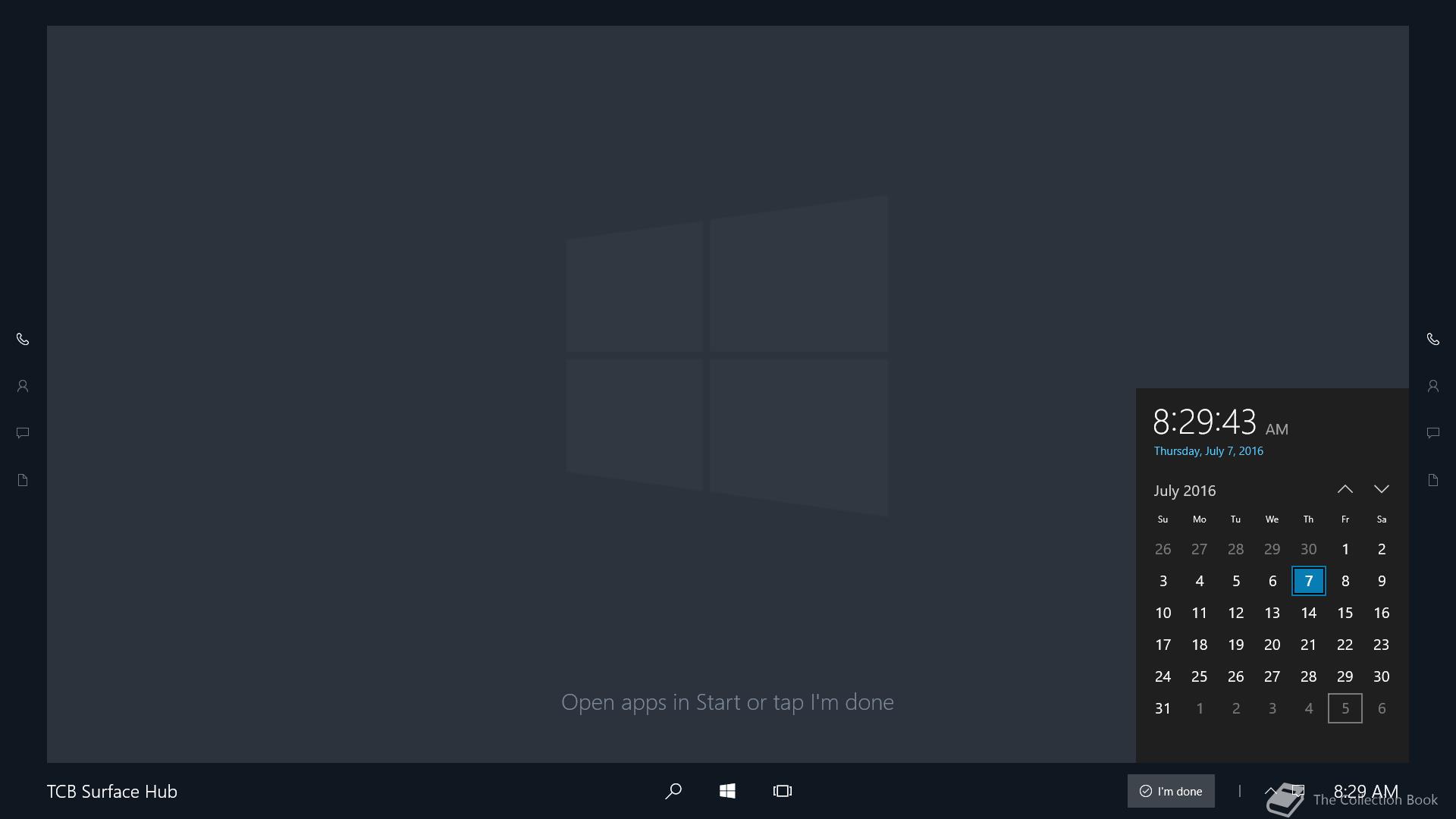Image resolution: width=1456 pixels, height=819 pixels.
Task: Select the highlighted July 7
Action: click(x=1309, y=581)
